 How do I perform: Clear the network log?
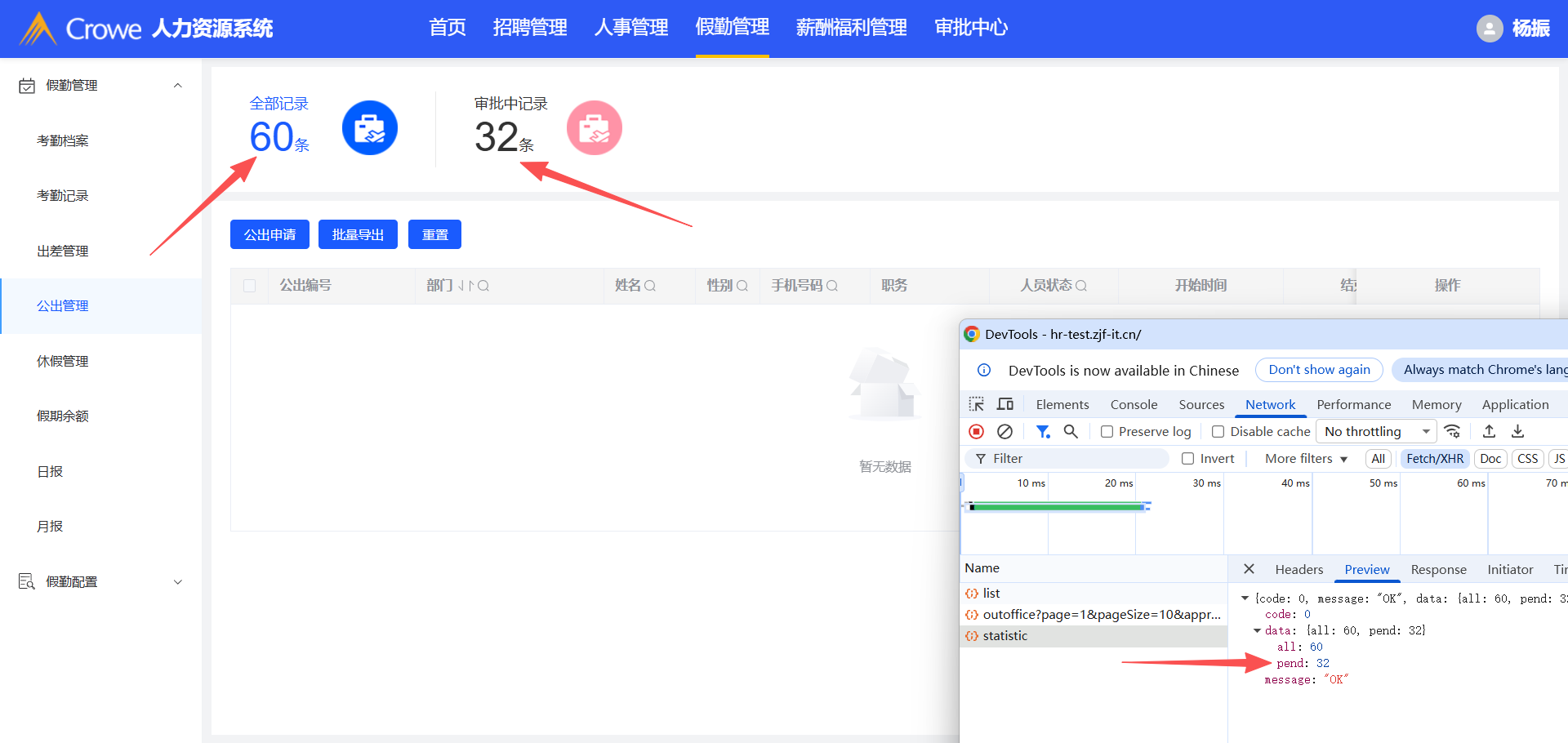click(x=1004, y=431)
